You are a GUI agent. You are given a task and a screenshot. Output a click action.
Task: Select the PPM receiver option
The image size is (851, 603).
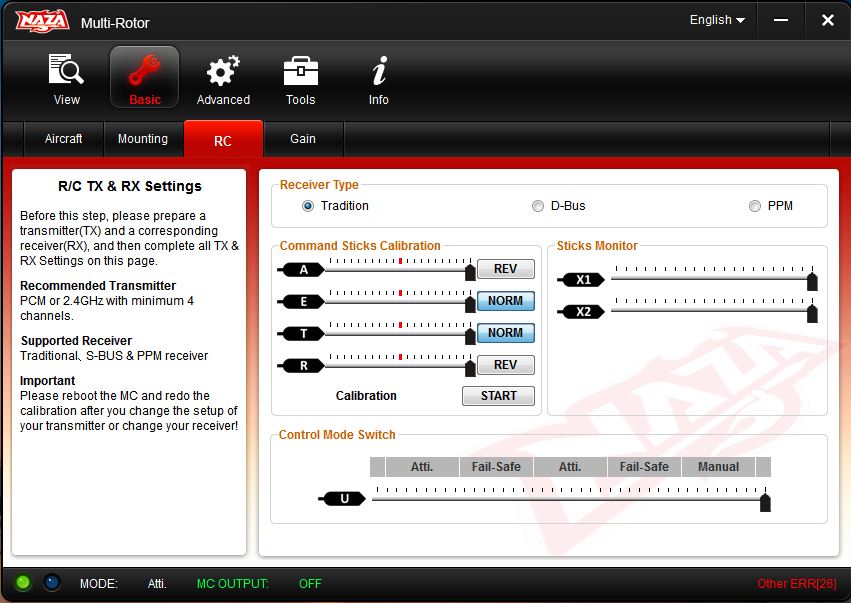click(x=755, y=206)
